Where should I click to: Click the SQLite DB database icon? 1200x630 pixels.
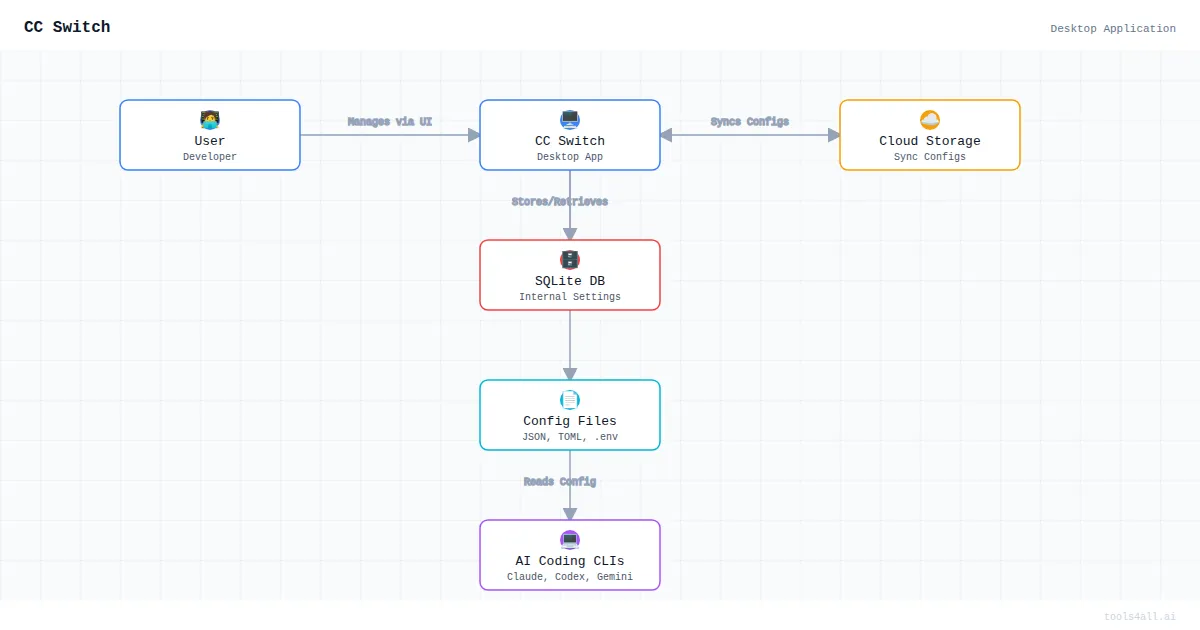[570, 260]
